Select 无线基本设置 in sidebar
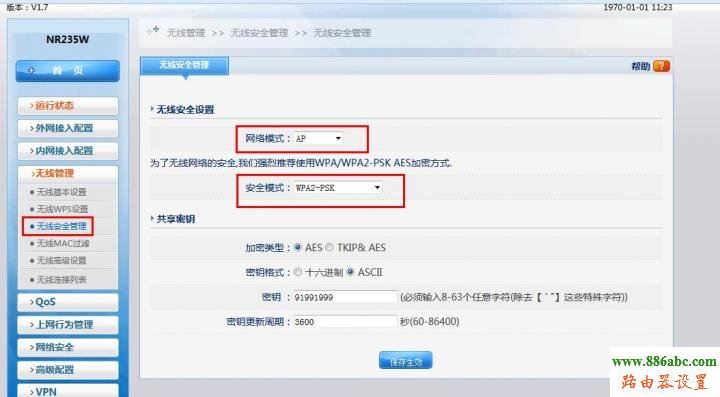The width and height of the screenshot is (720, 397). point(62,192)
